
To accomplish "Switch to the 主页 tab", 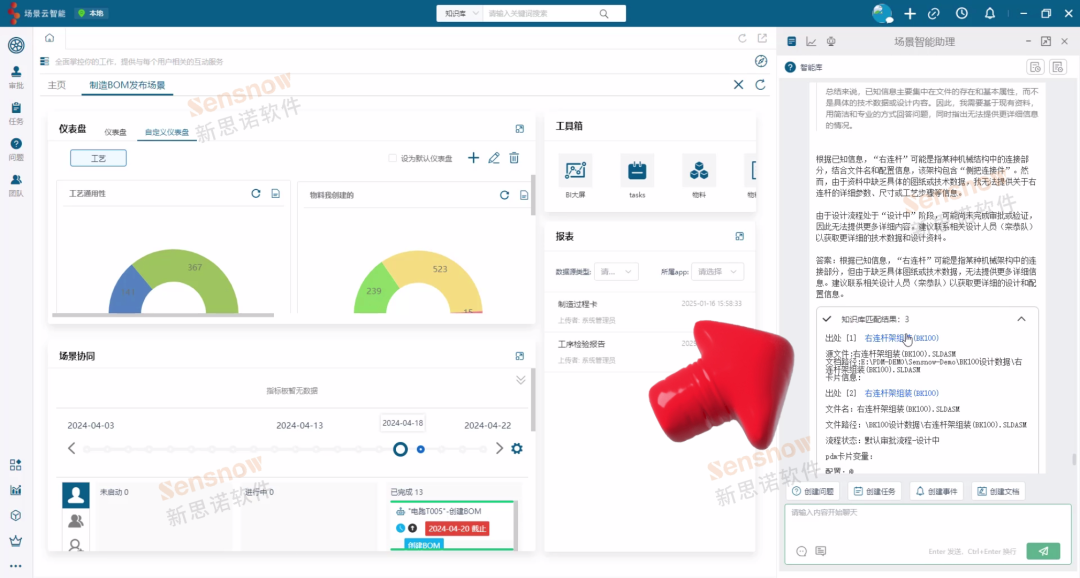I will [57, 86].
